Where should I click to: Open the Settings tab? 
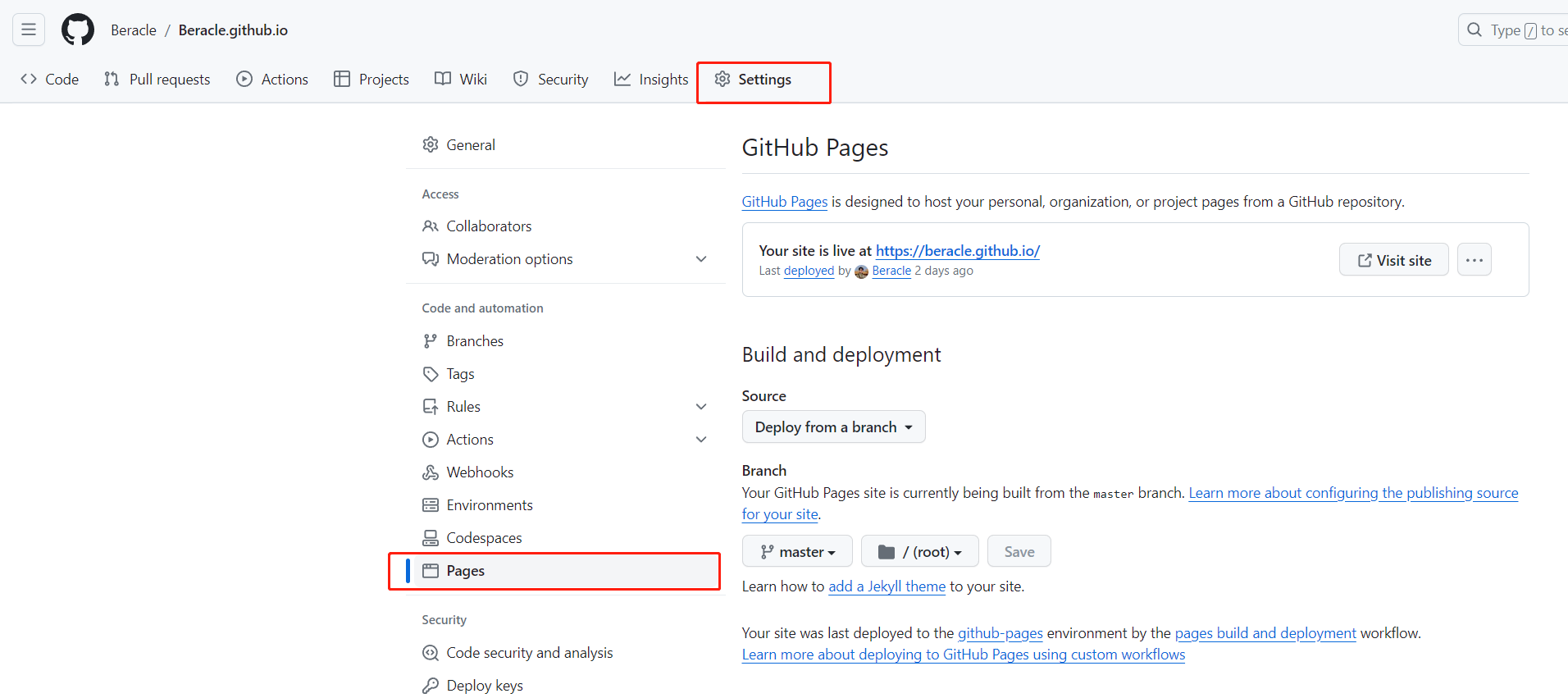(753, 80)
